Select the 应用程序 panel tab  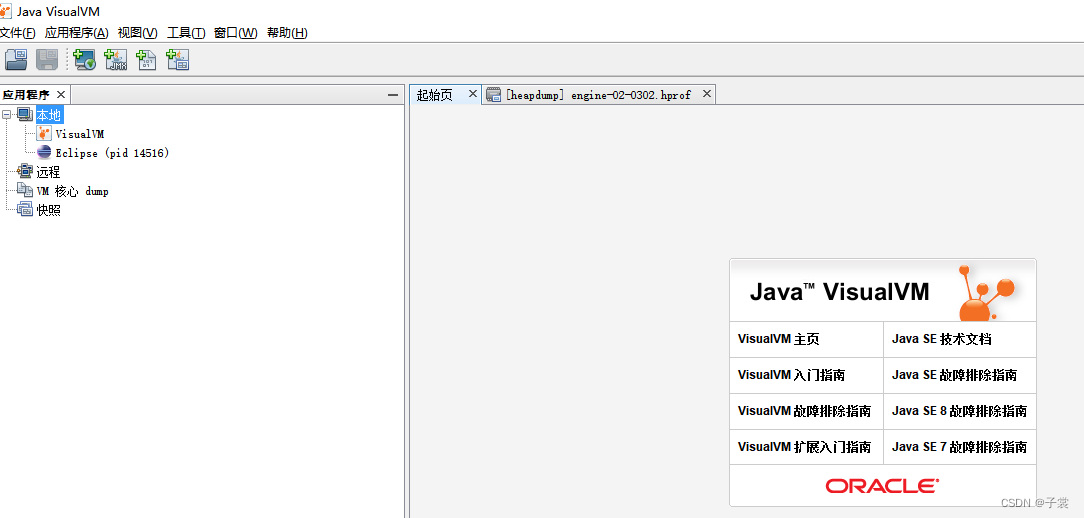(26, 95)
